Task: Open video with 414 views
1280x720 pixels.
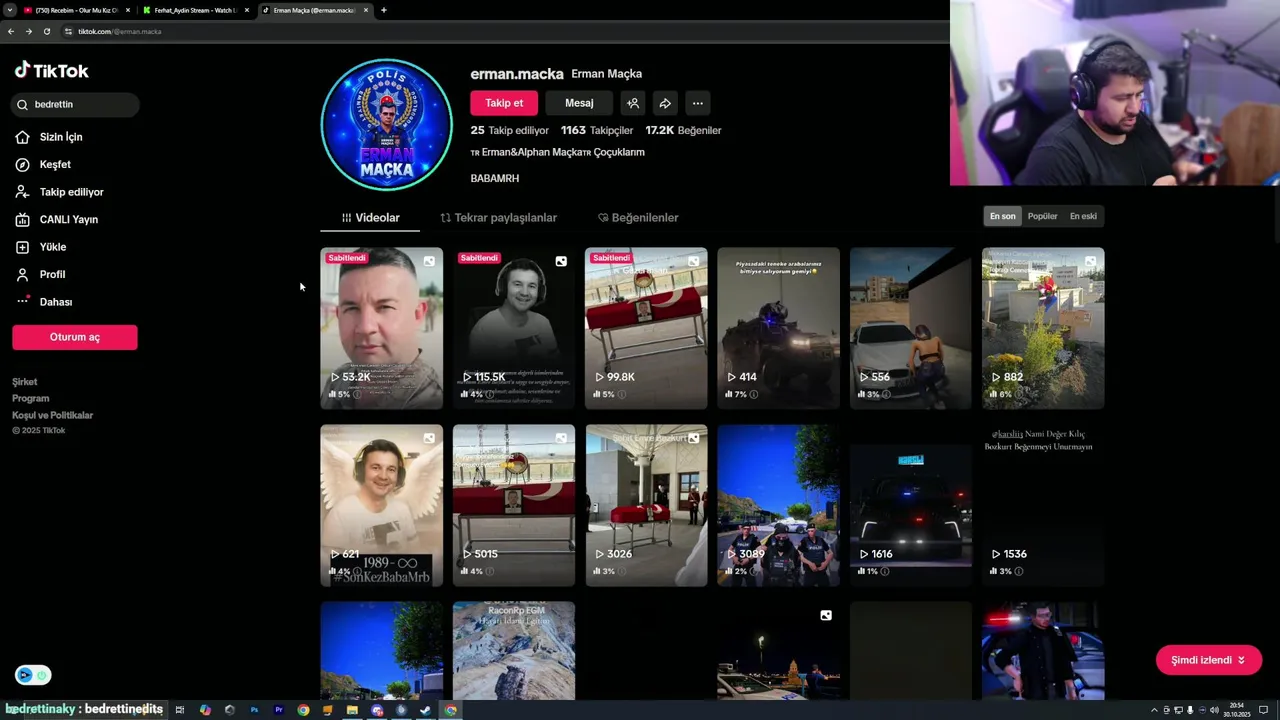Action: [778, 328]
